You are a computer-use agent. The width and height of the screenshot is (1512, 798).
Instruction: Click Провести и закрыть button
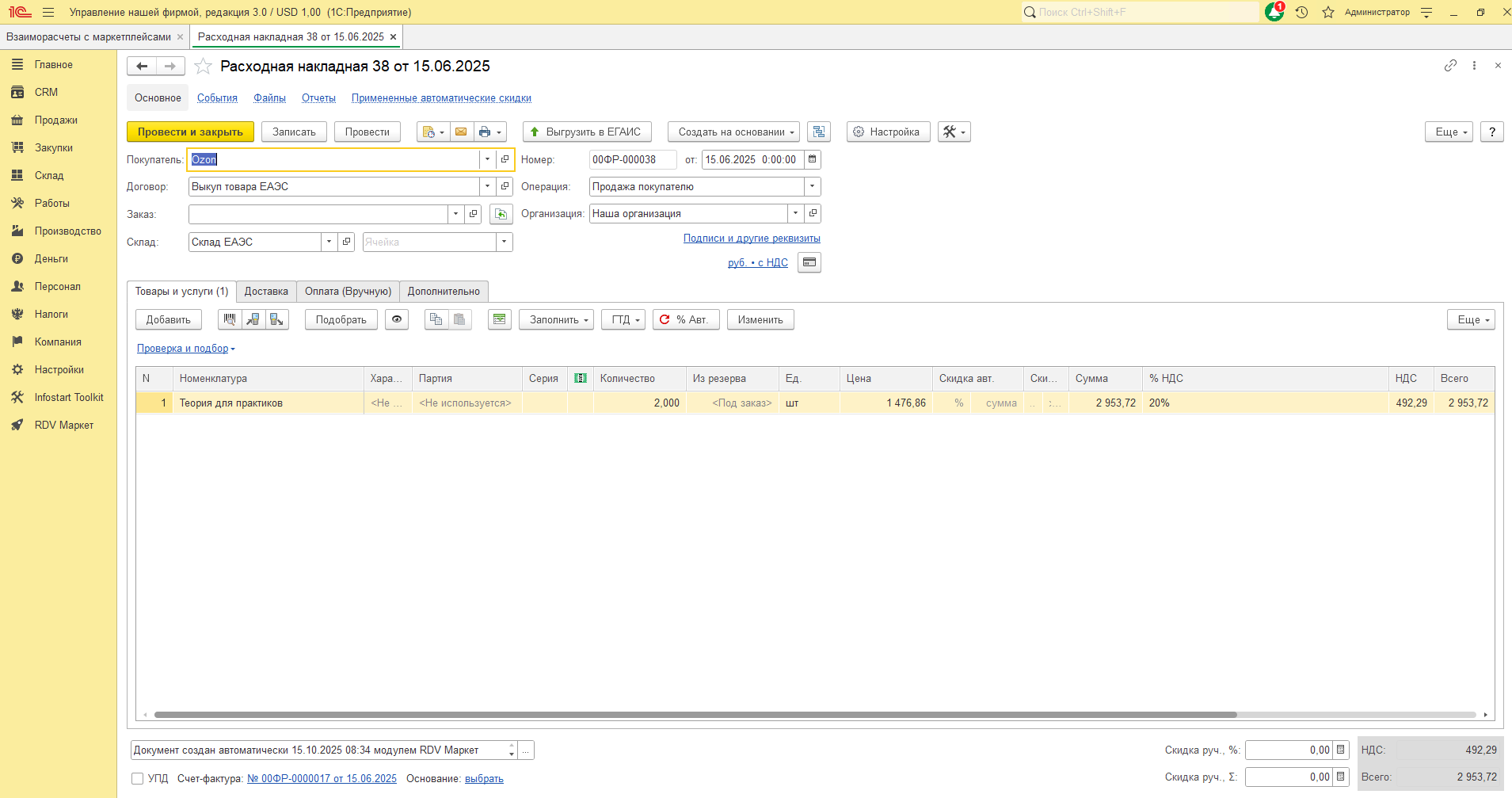190,132
